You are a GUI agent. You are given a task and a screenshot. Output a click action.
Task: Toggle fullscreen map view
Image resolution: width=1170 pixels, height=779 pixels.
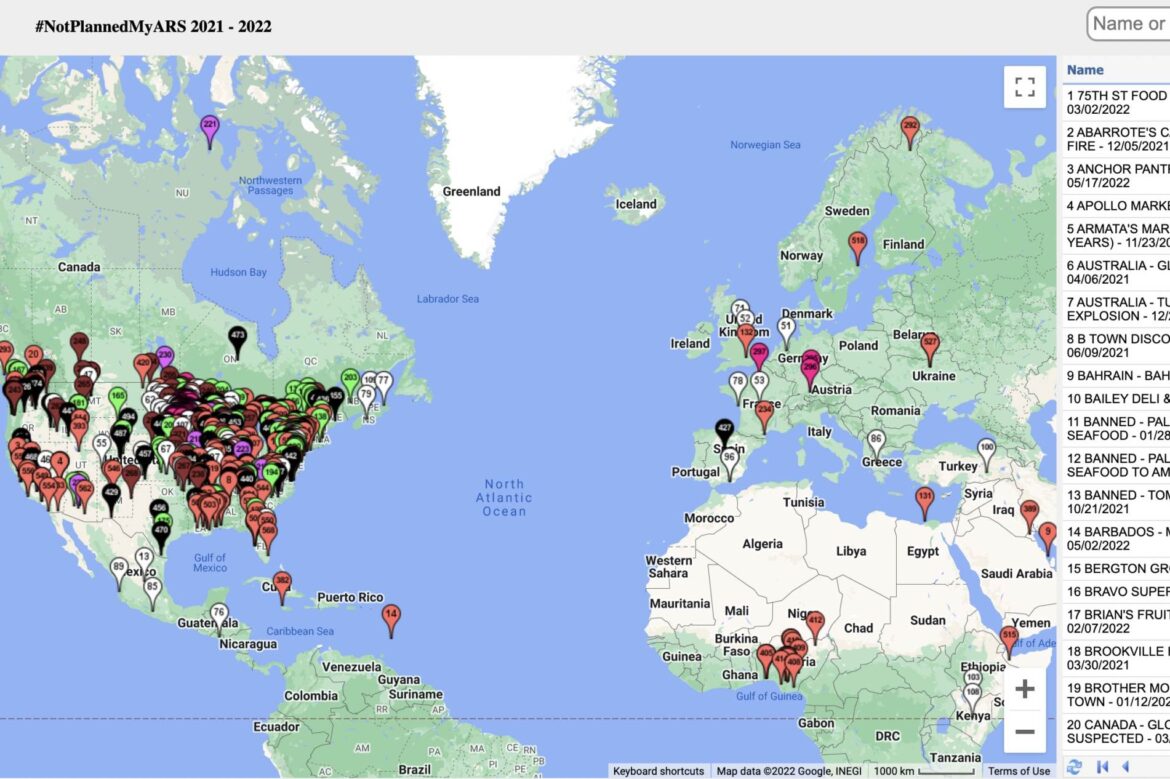tap(1024, 87)
